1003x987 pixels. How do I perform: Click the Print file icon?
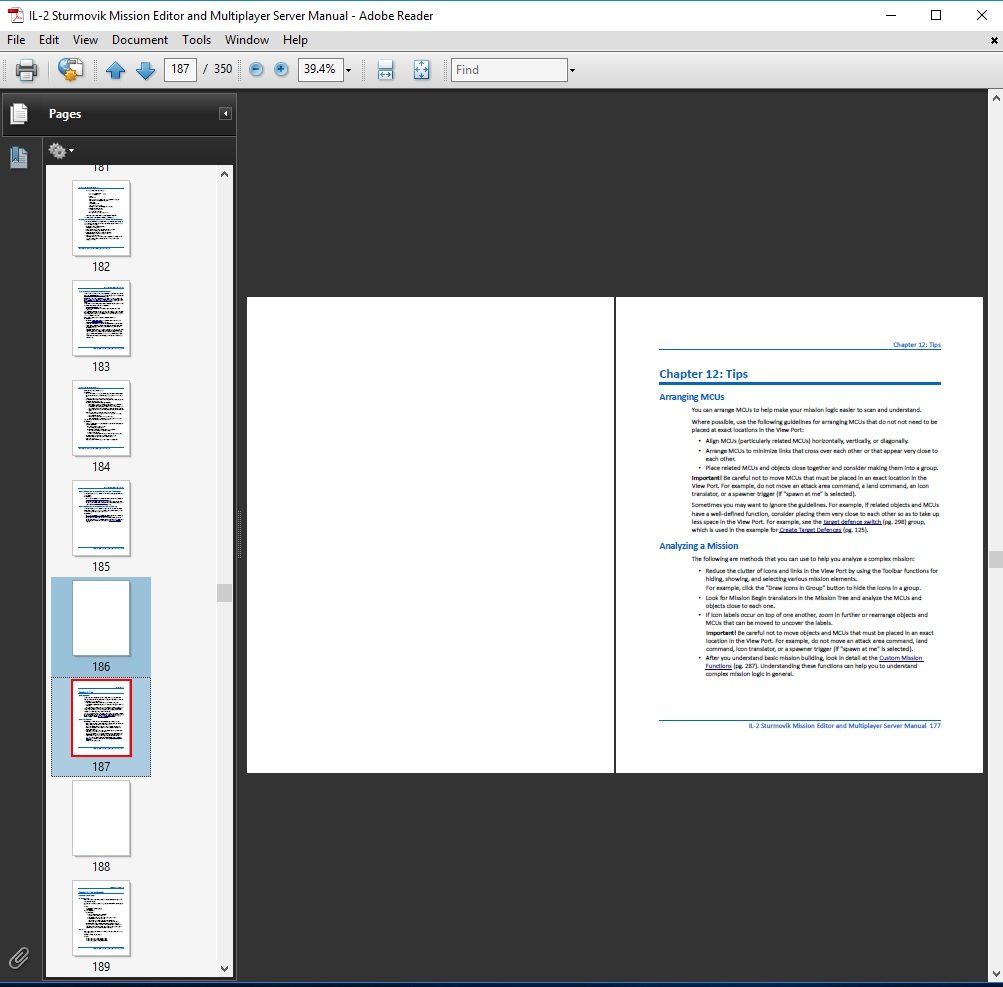pyautogui.click(x=26, y=70)
